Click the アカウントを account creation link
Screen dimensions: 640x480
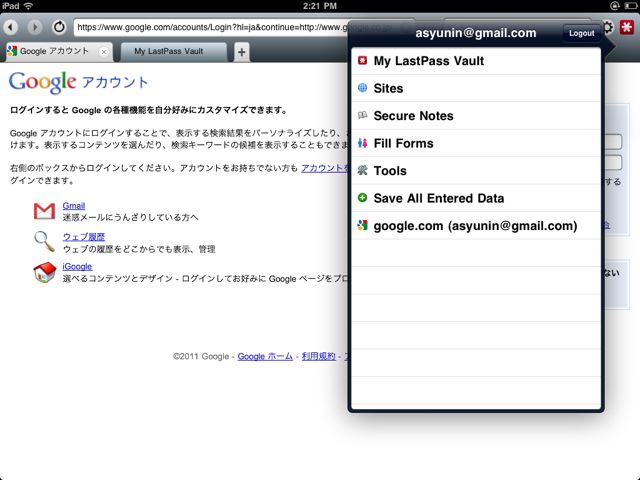325,168
